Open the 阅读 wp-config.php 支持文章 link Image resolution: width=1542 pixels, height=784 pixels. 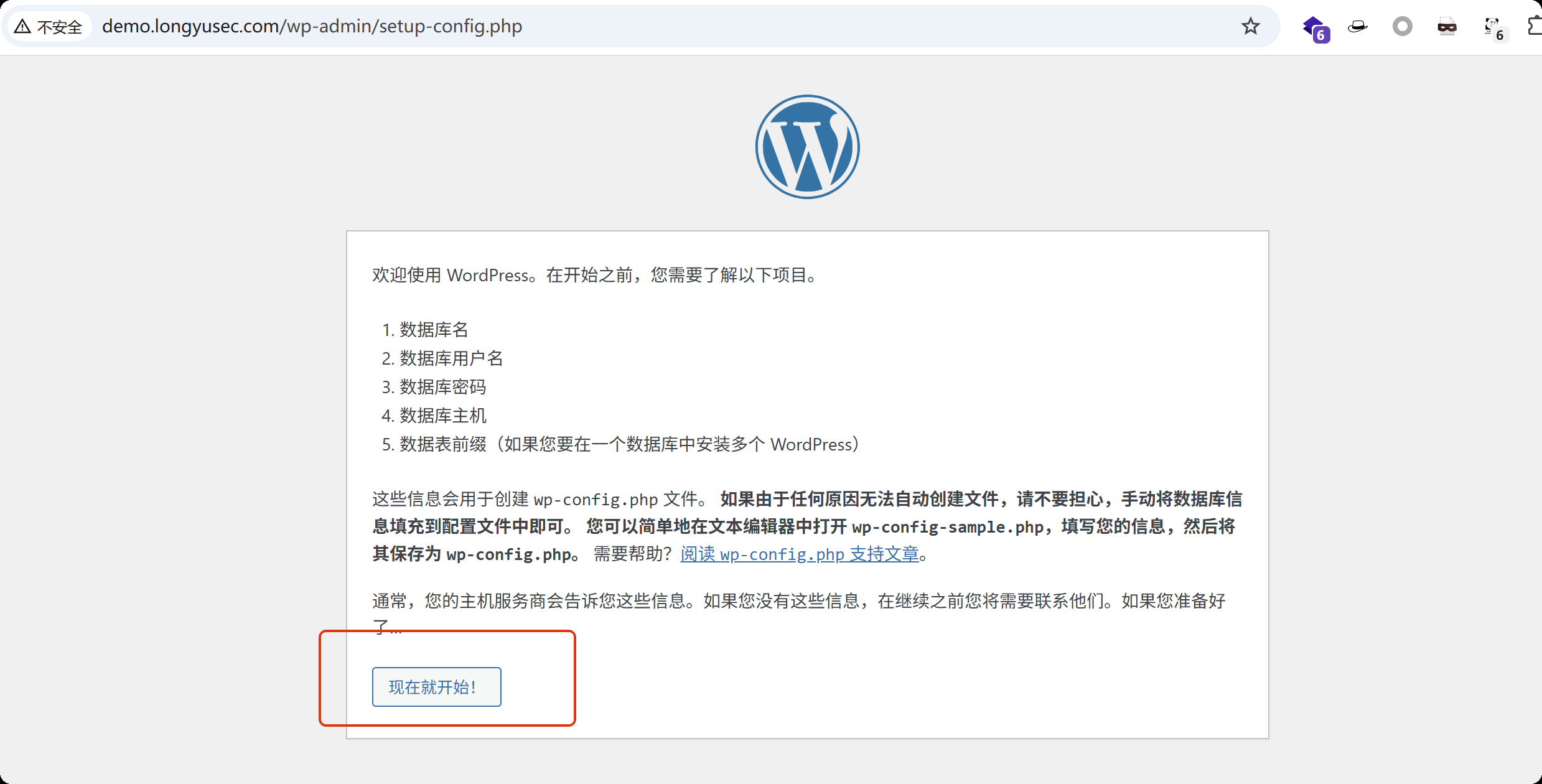(x=799, y=554)
